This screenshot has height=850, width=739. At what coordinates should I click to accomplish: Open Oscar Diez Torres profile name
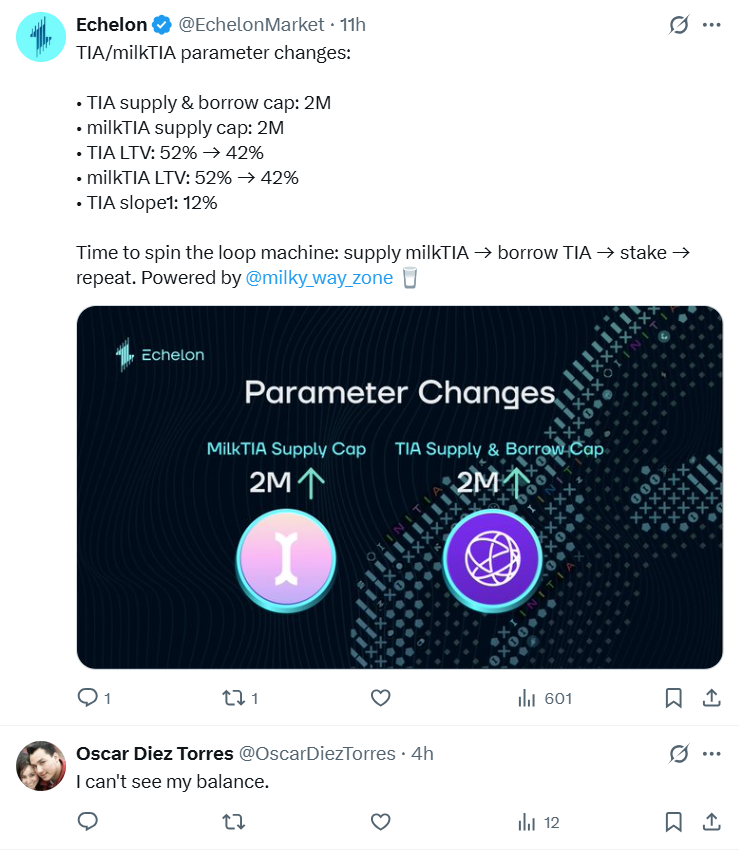(155, 754)
